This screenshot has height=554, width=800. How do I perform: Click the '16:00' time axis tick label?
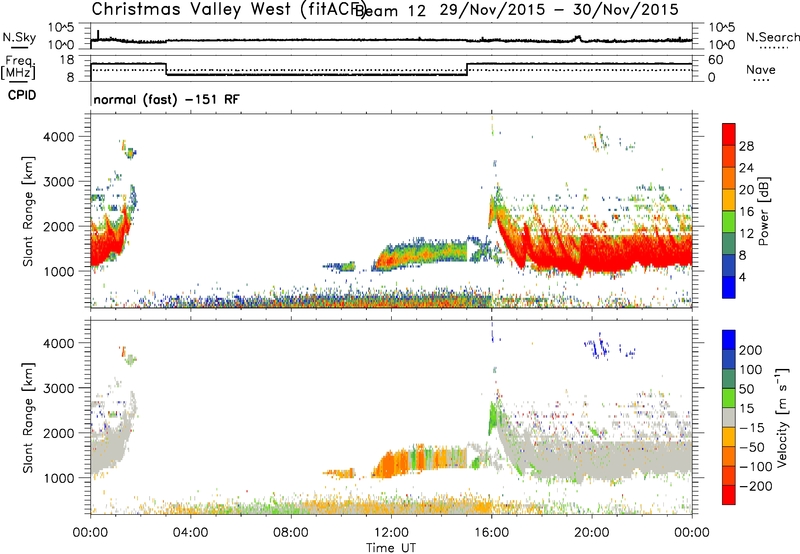(x=491, y=533)
